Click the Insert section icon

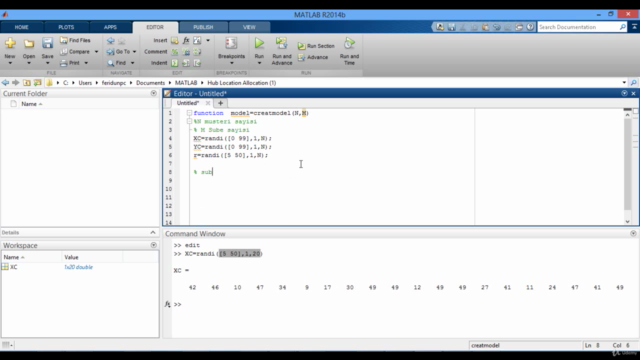tap(175, 40)
